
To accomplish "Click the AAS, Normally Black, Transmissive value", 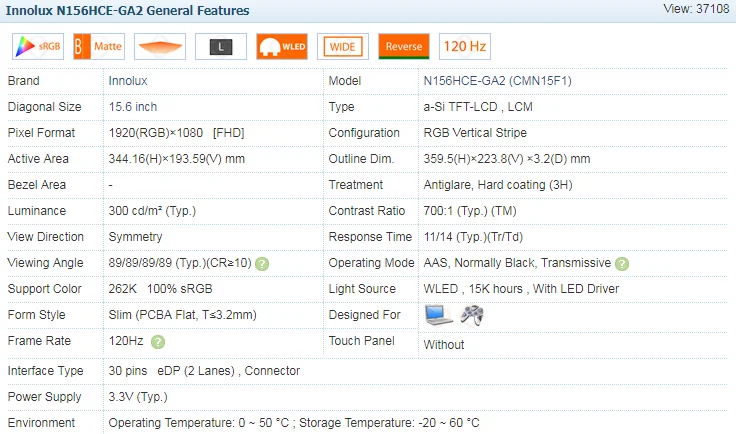I will [x=517, y=263].
